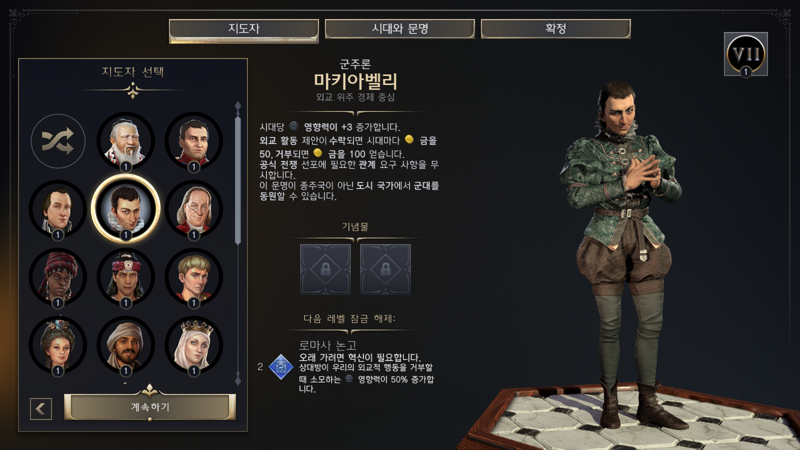This screenshot has height=450, width=800.
Task: Choose the bearded leader in white headwrap
Action: click(x=126, y=346)
